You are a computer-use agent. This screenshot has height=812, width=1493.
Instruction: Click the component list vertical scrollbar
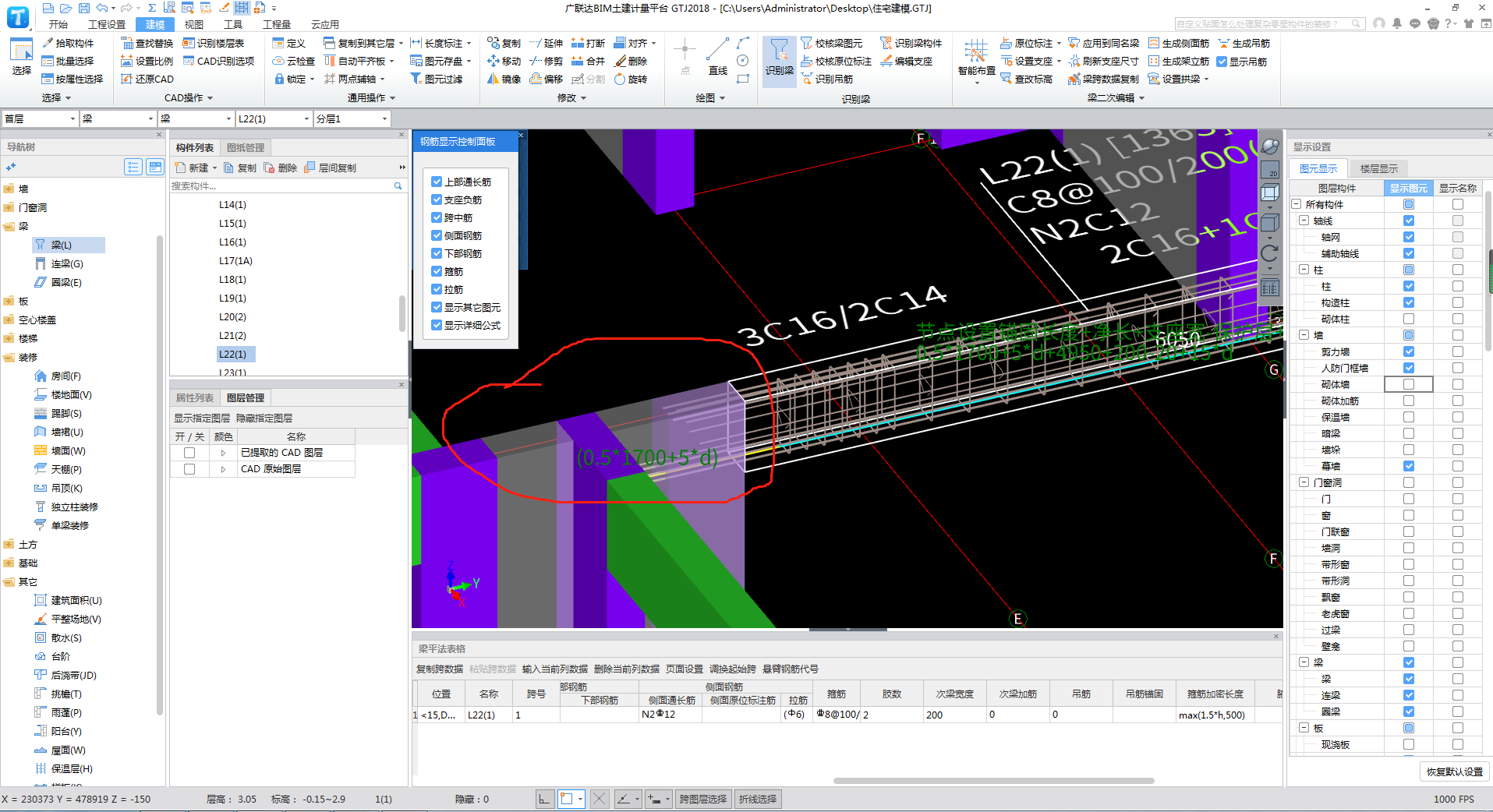click(402, 312)
